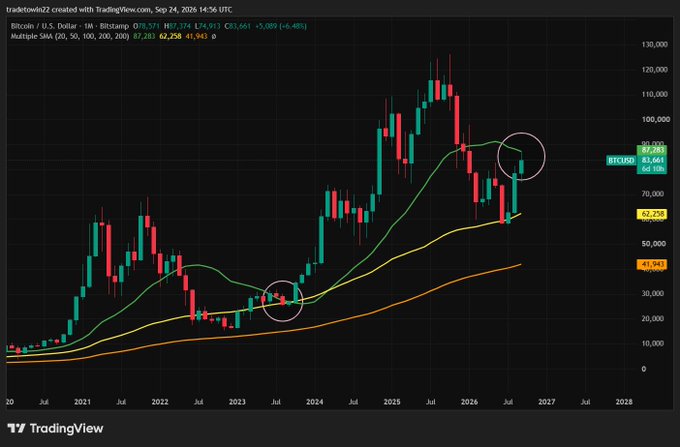Click the 2024 label on the time axis
This screenshot has height=447, width=680.
(x=314, y=402)
